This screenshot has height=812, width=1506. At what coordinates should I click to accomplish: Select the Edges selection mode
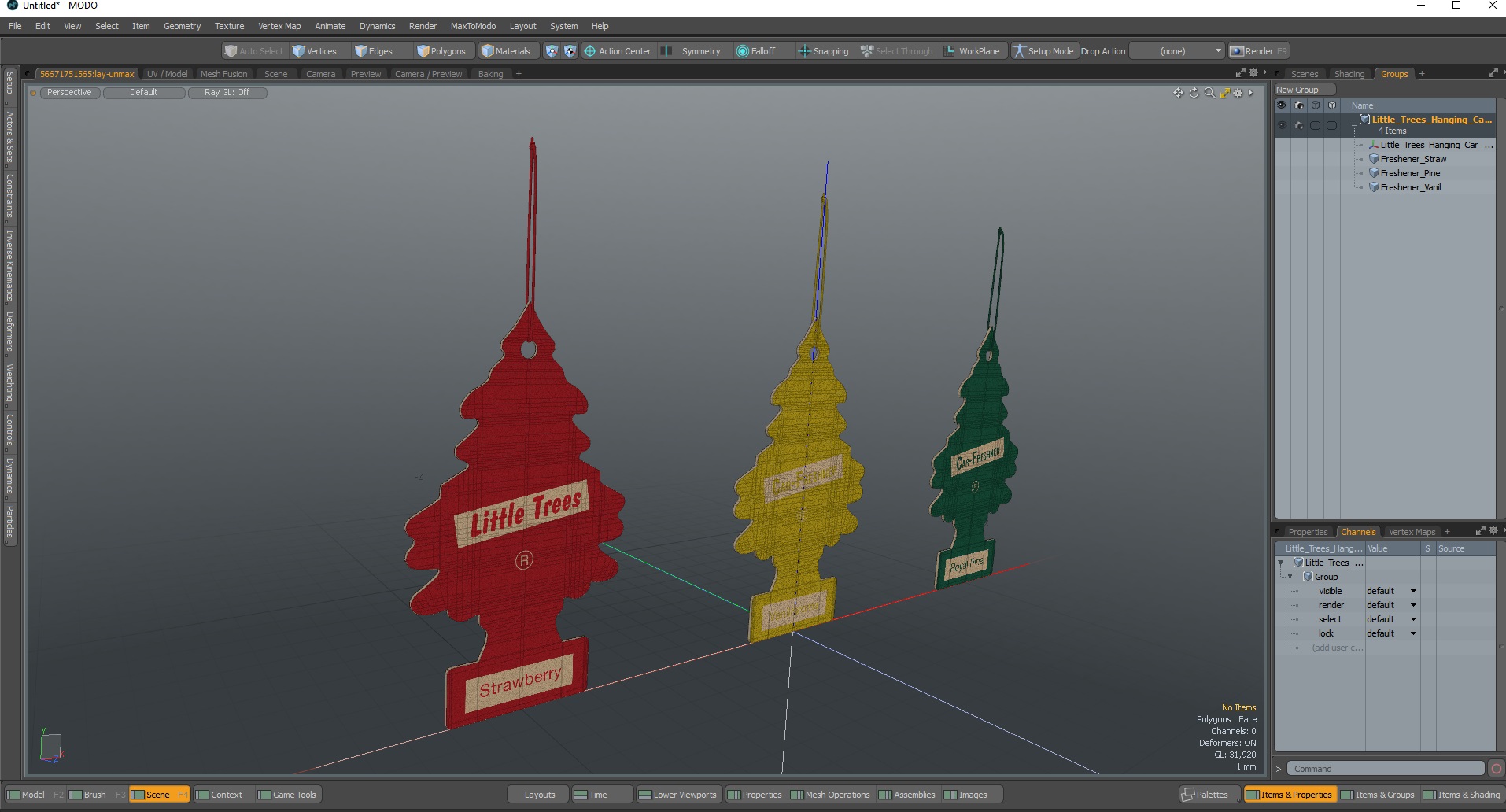(375, 51)
